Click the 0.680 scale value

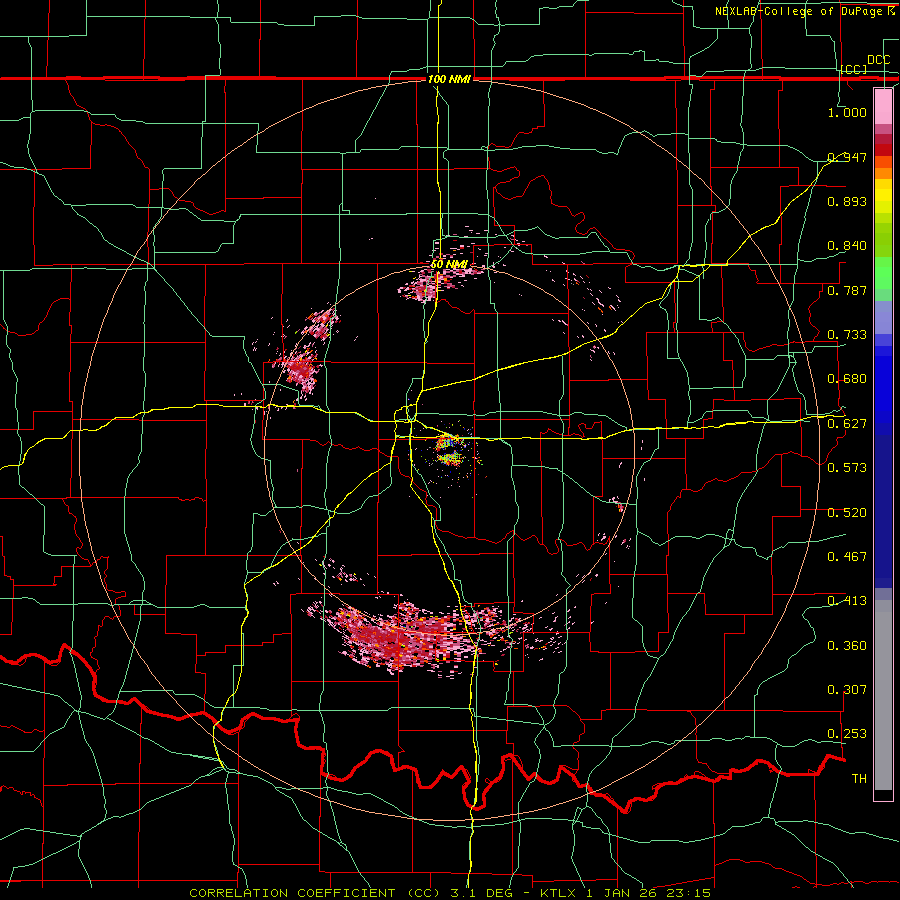(x=847, y=379)
